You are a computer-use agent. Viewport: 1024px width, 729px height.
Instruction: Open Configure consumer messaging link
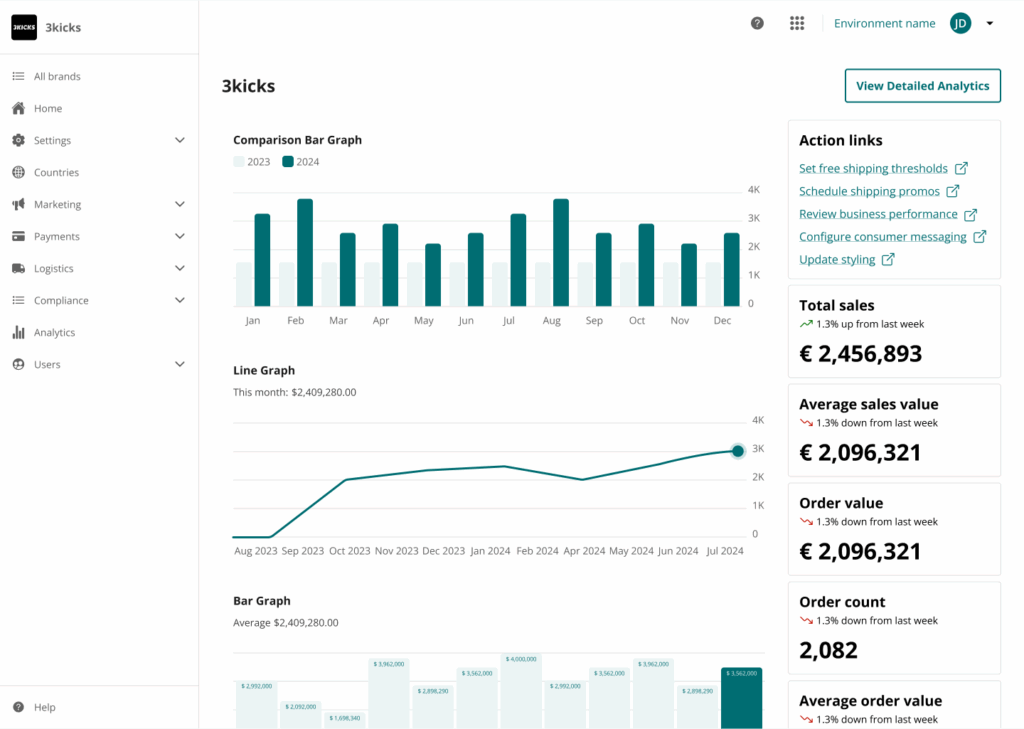point(883,236)
